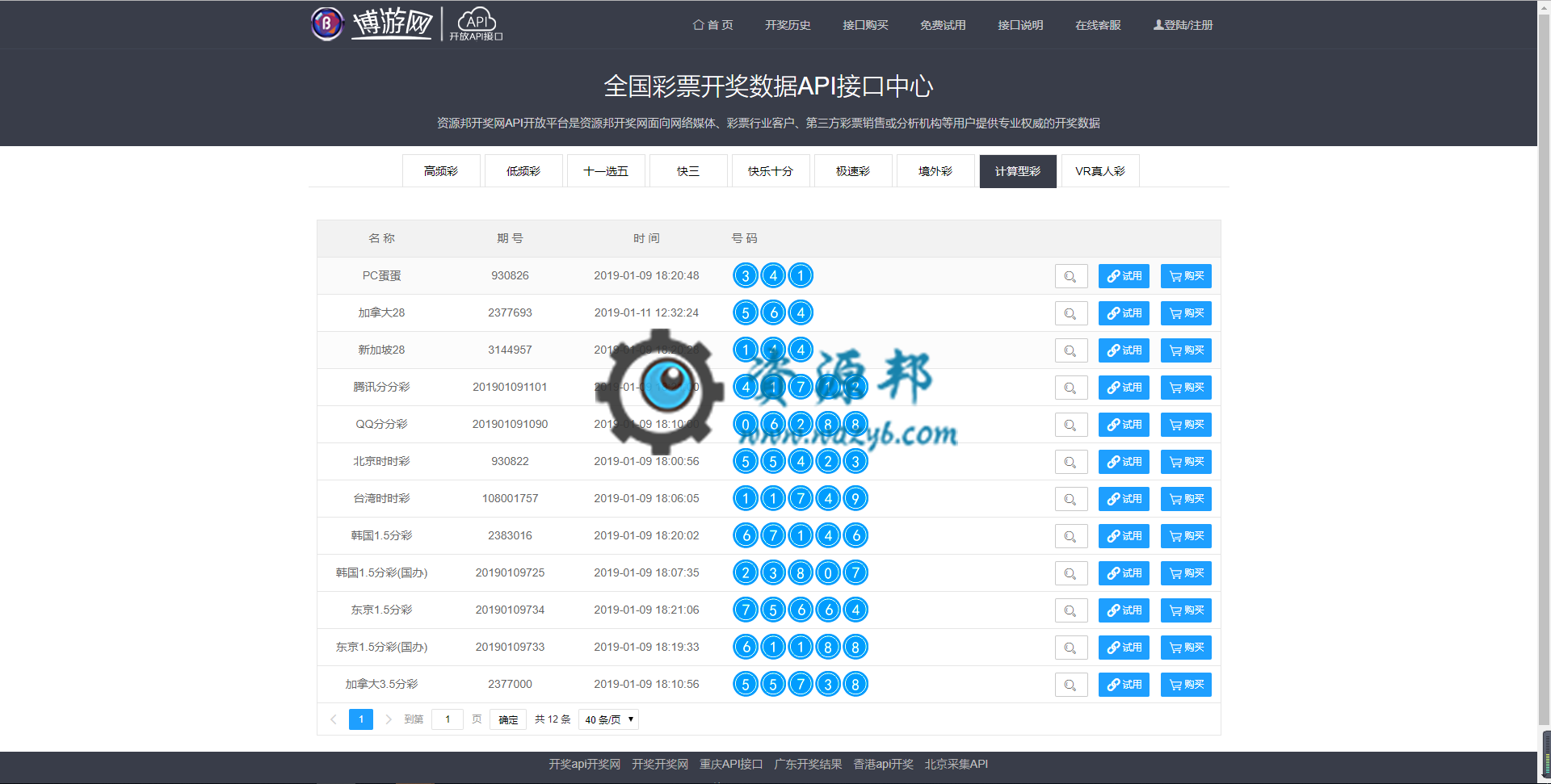Click search icon for 韩国1.5分彩(国办) row

click(1071, 573)
